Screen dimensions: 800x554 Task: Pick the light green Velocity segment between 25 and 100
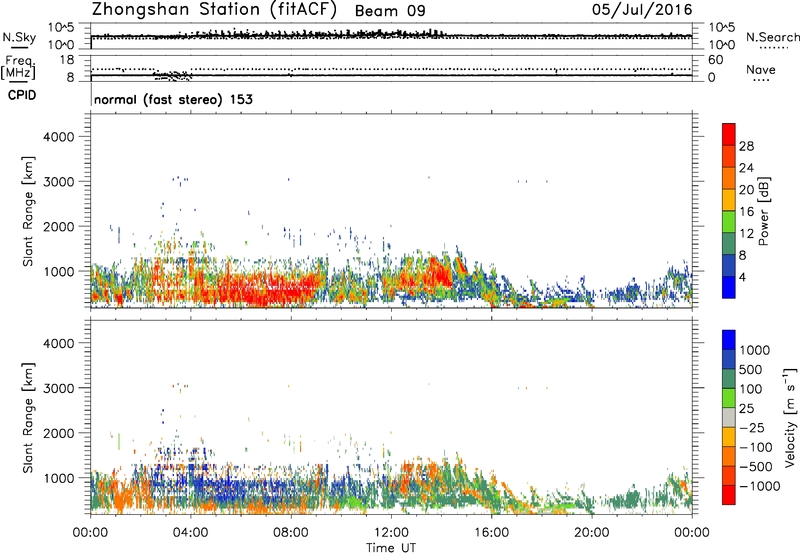click(x=729, y=398)
